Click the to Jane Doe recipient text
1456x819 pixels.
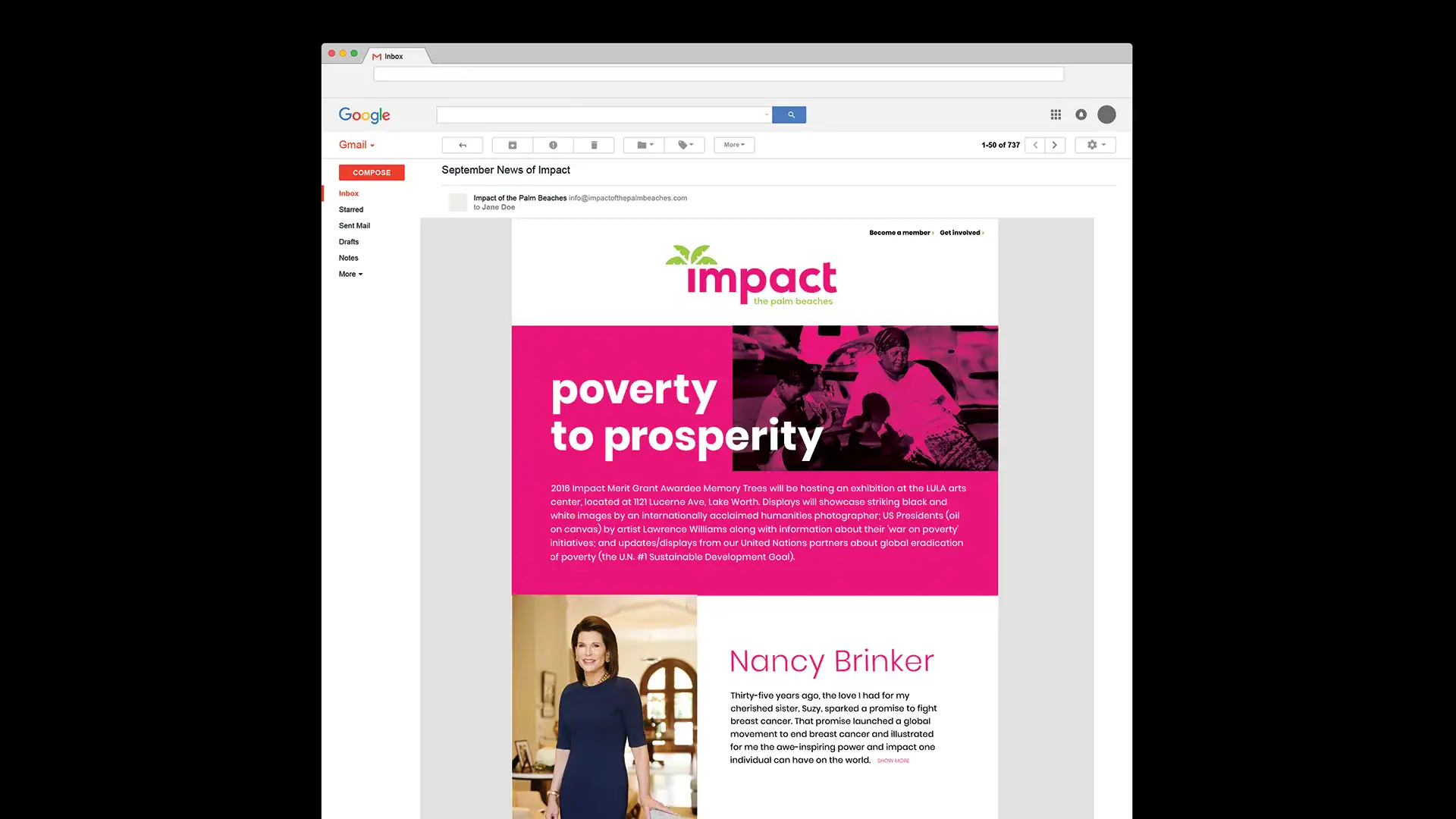pos(494,207)
